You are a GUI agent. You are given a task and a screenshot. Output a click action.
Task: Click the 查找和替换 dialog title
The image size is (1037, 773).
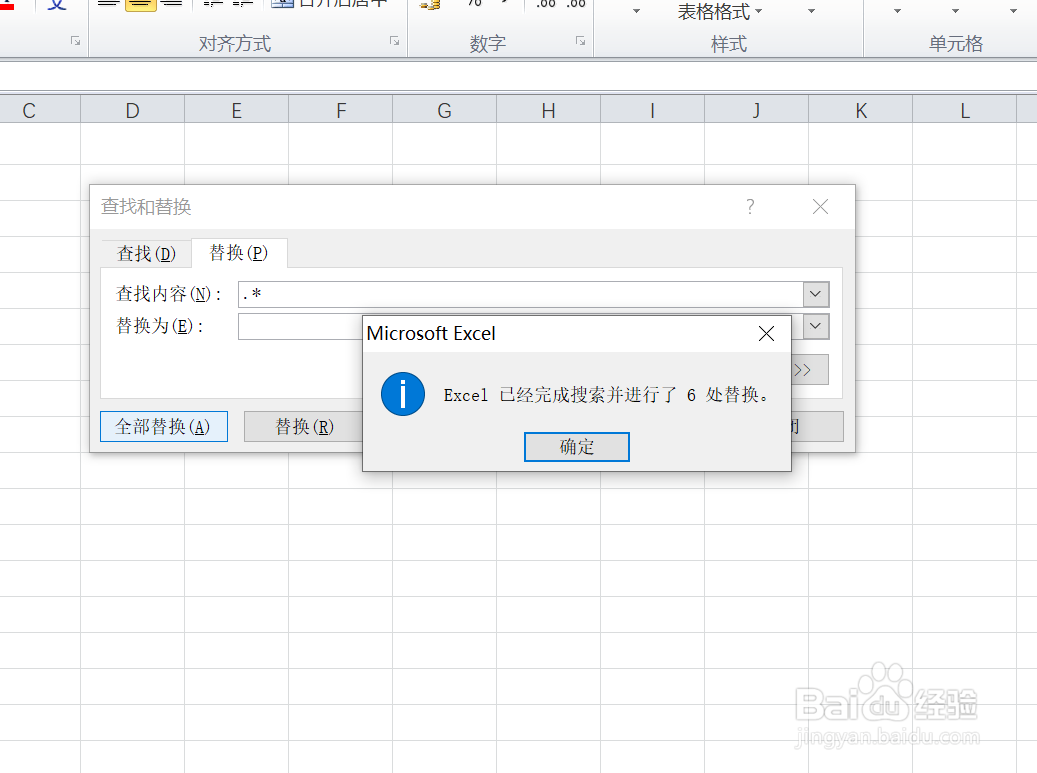pyautogui.click(x=146, y=207)
